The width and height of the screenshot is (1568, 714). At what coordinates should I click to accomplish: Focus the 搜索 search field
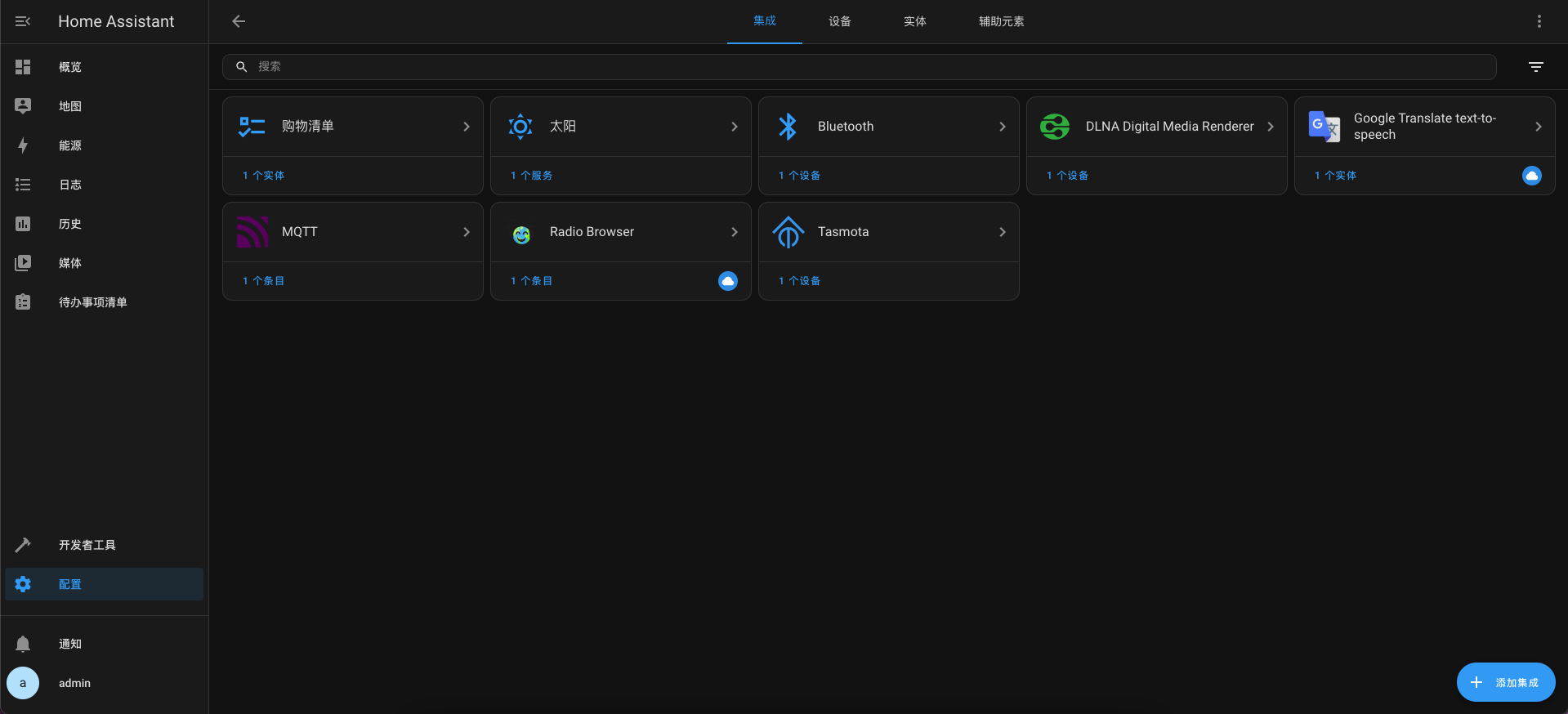pyautogui.click(x=860, y=67)
